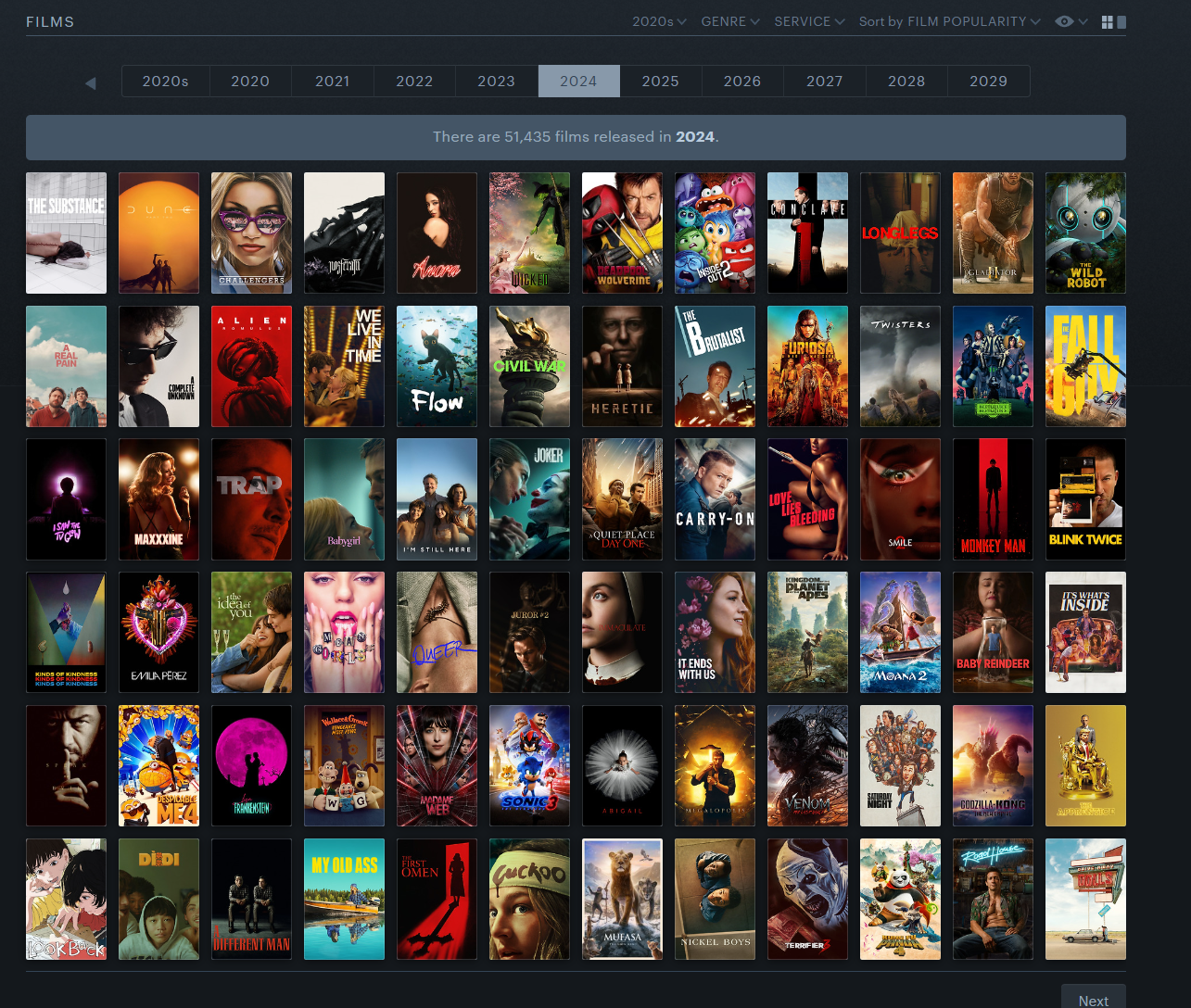Viewport: 1191px width, 1008px height.
Task: Open the Longlegs poster
Action: click(900, 233)
